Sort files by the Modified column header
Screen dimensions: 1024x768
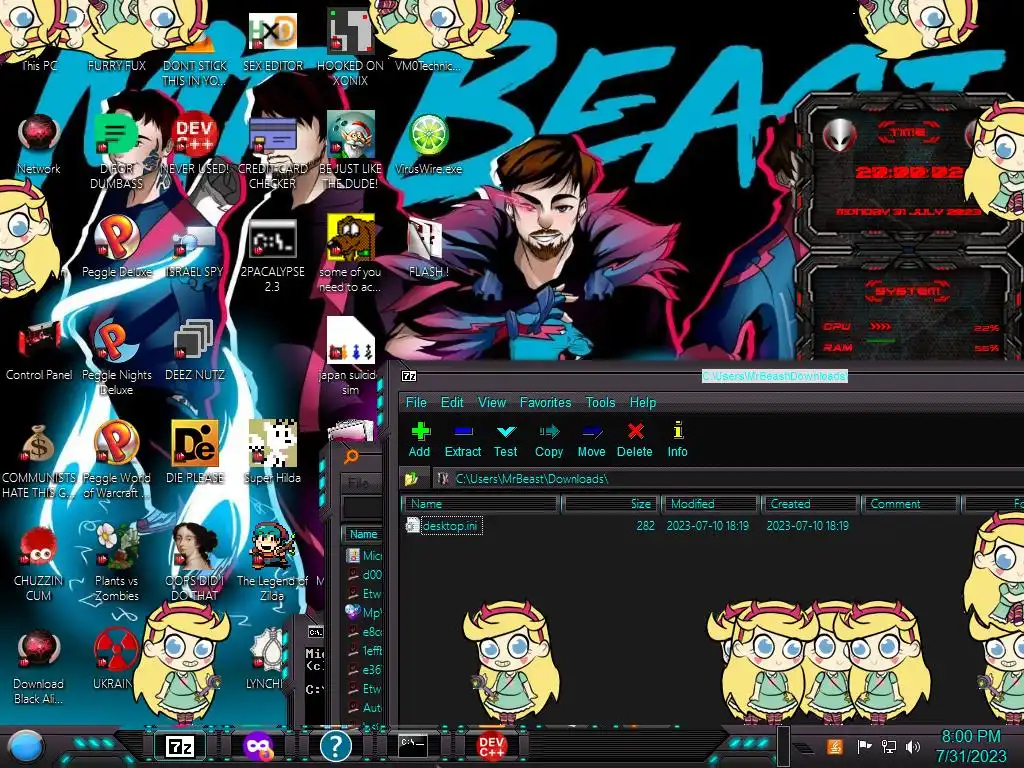click(x=711, y=504)
